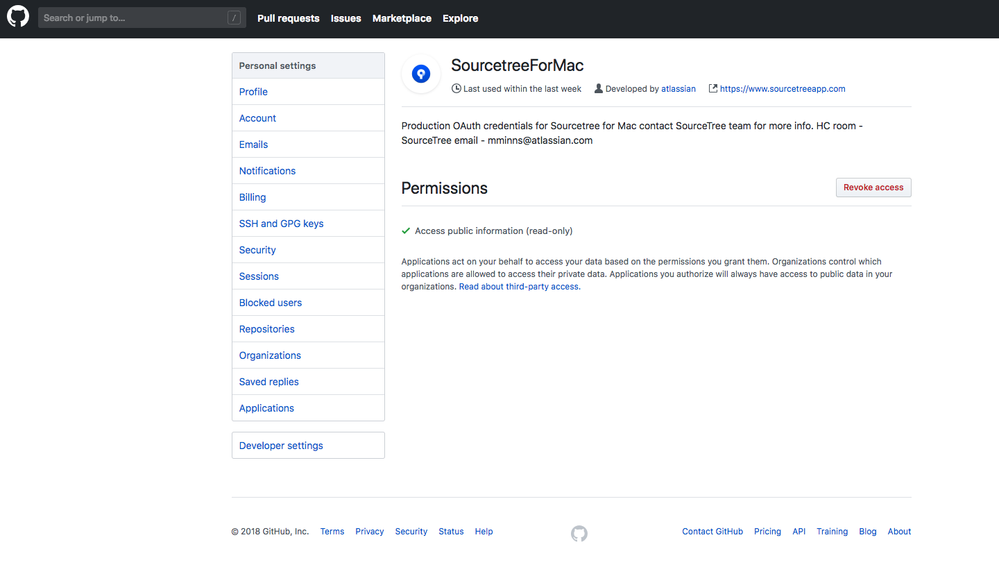Open Security link in footer
Image resolution: width=999 pixels, height=570 pixels.
[411, 531]
